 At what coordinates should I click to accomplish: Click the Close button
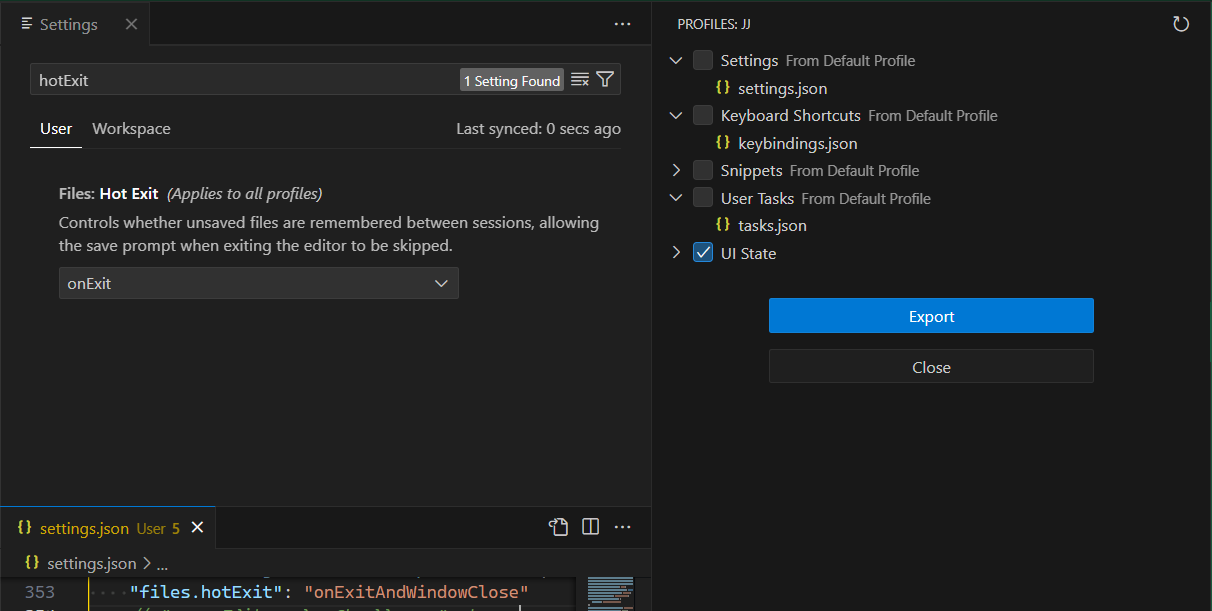pyautogui.click(x=930, y=366)
